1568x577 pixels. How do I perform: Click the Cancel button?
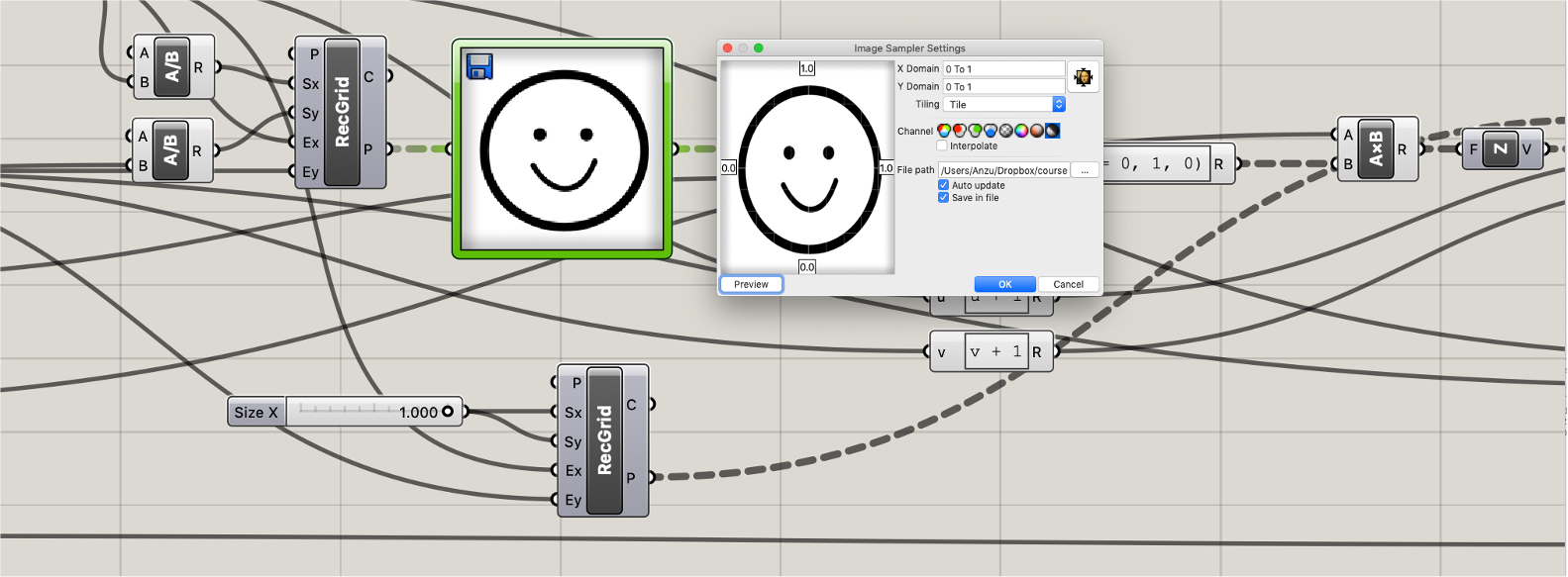point(1068,284)
